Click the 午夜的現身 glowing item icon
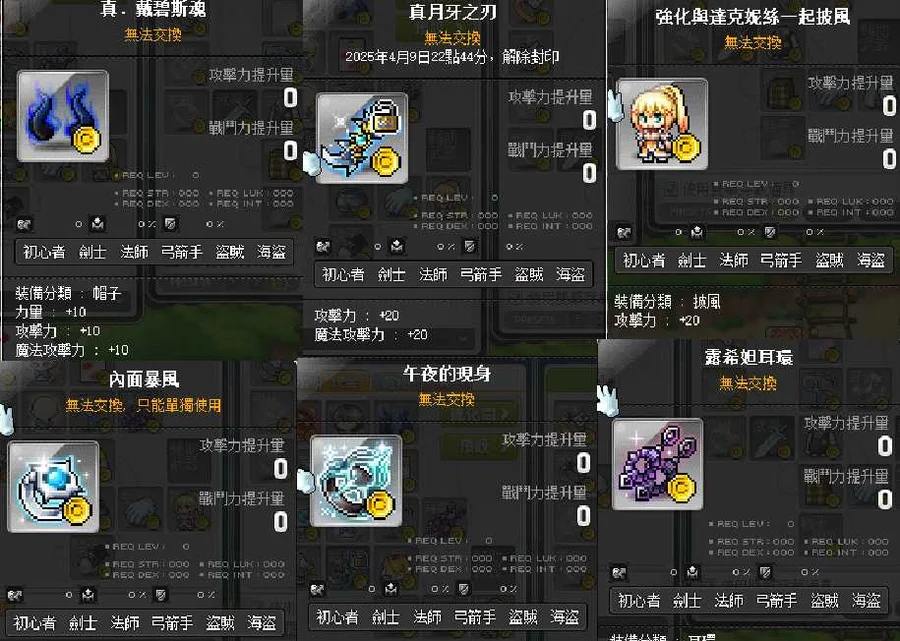This screenshot has width=900, height=641. tap(356, 481)
